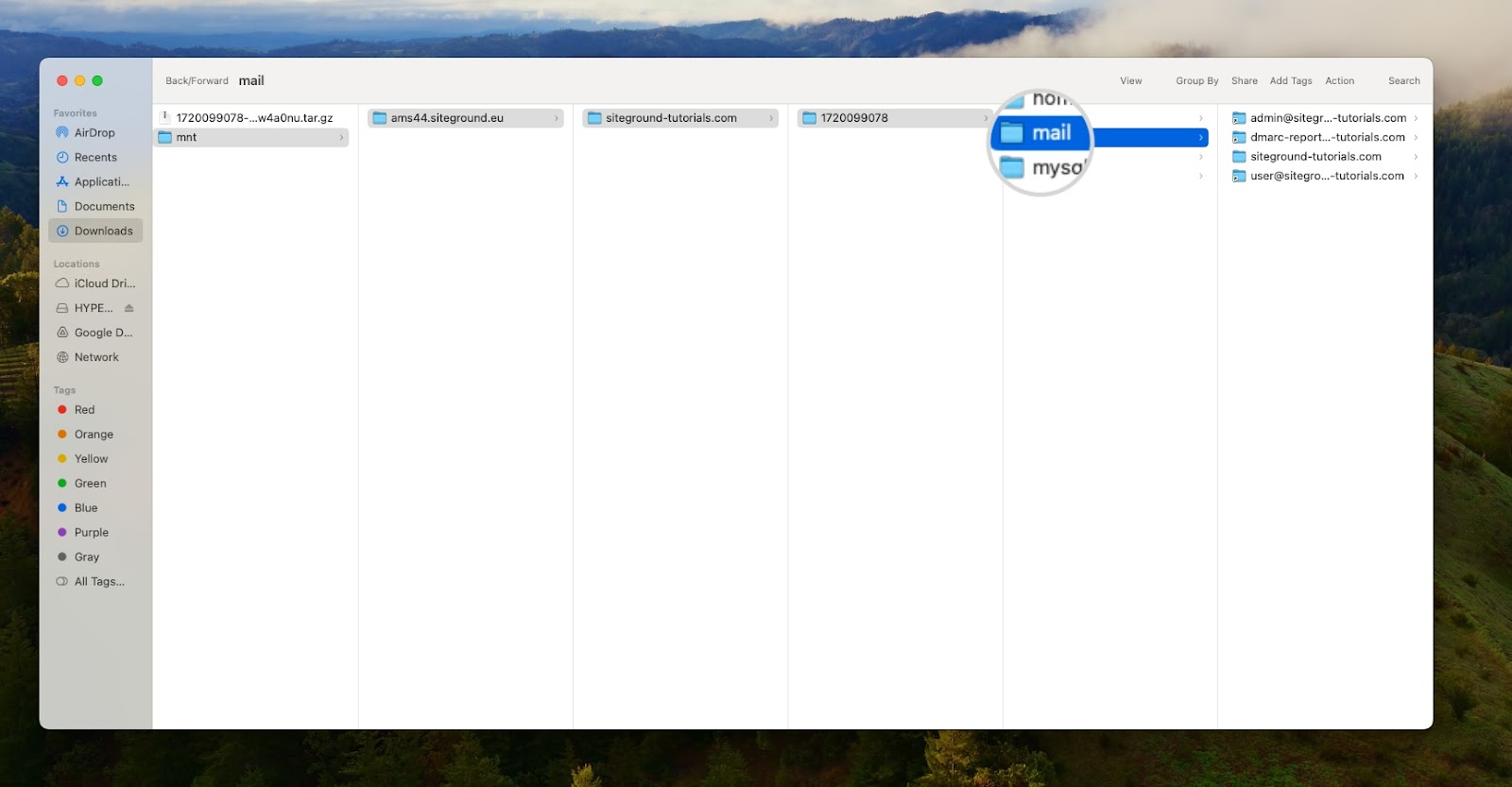Expand last column siteground-tutorials.com chevron
The height and width of the screenshot is (787, 1512).
[x=1416, y=157]
